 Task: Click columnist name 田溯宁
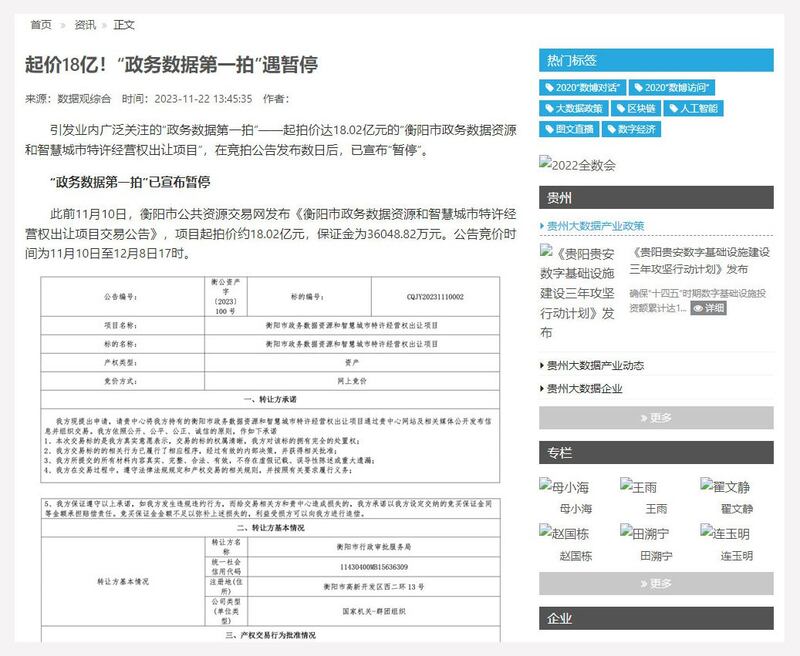(x=655, y=556)
